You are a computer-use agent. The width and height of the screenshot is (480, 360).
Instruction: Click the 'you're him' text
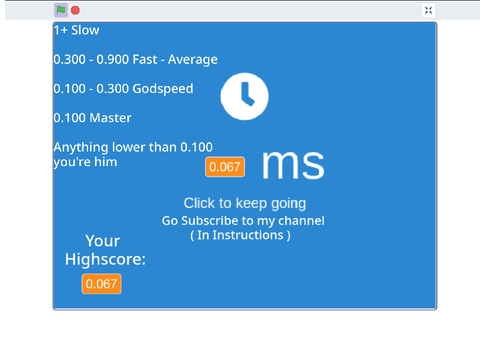tap(85, 162)
